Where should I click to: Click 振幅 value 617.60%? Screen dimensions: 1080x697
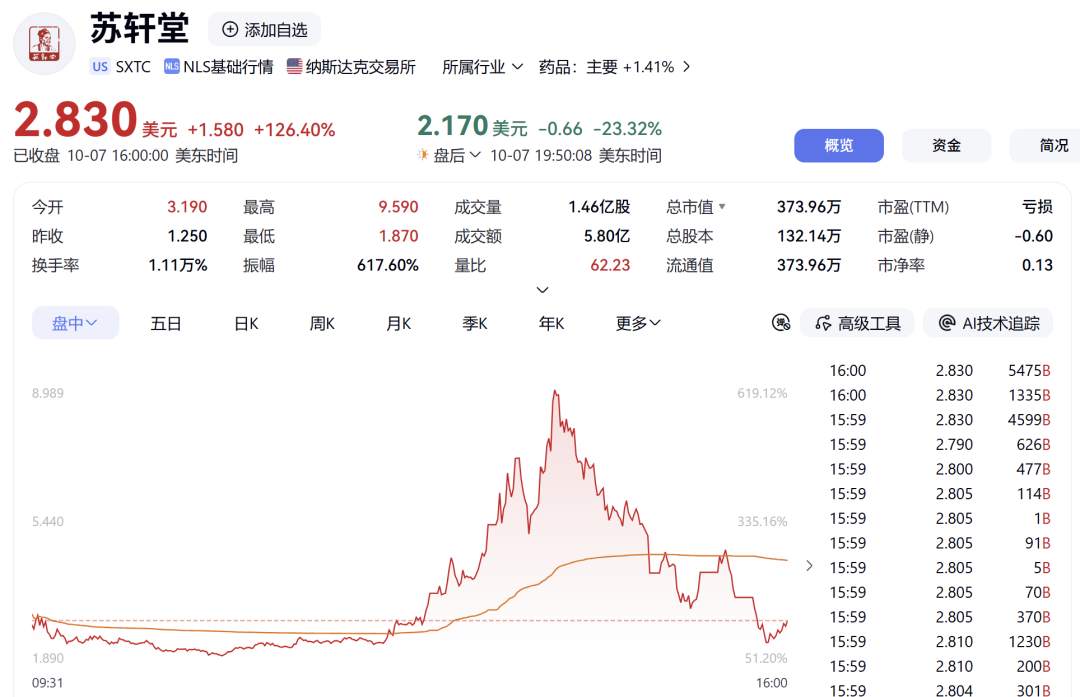point(388,265)
